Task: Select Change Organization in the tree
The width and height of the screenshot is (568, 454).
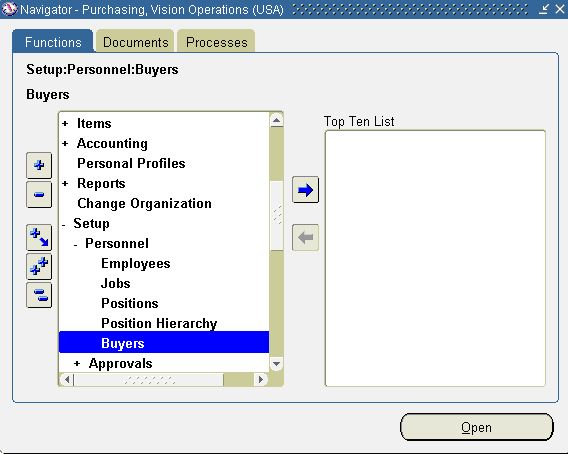Action: point(145,204)
